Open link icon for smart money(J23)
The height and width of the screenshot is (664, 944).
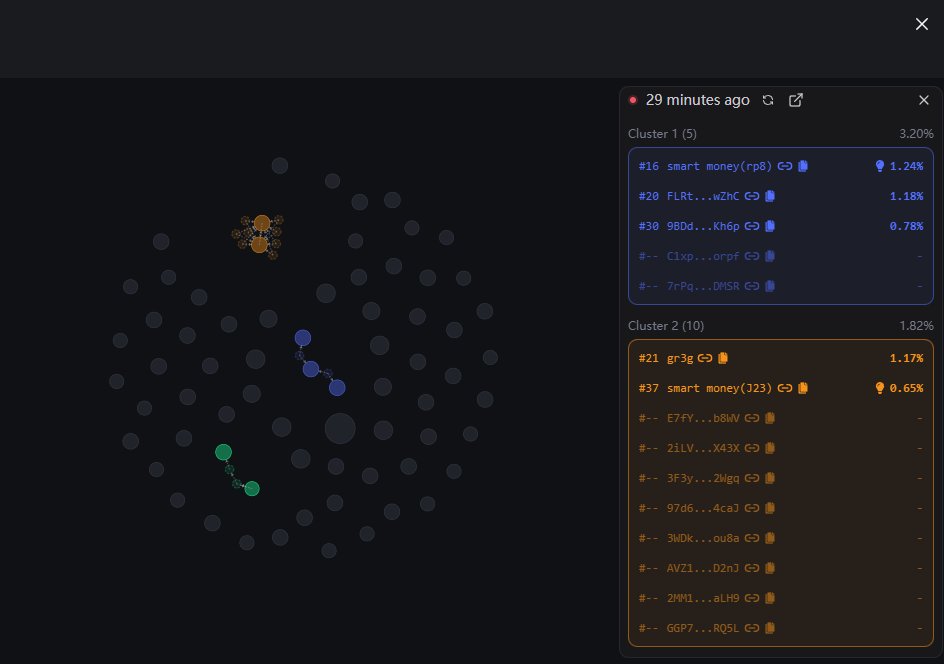point(784,388)
